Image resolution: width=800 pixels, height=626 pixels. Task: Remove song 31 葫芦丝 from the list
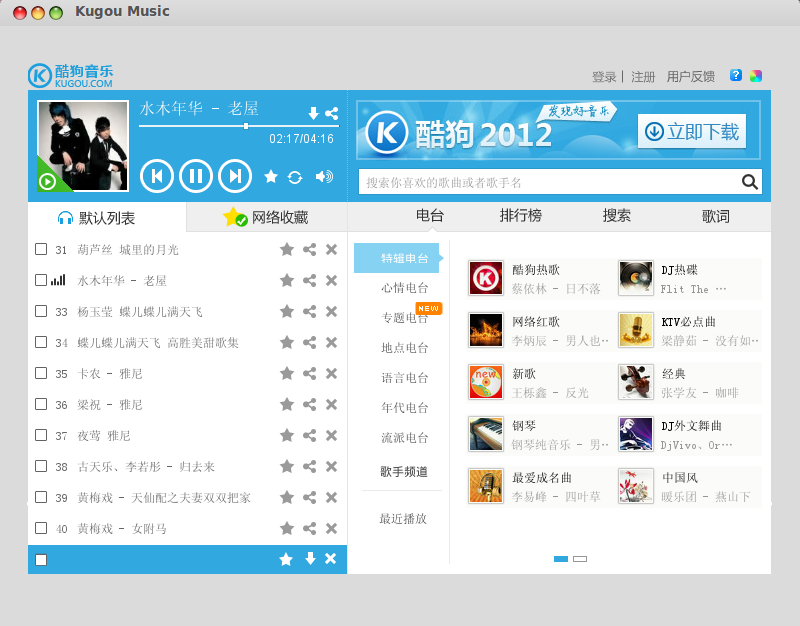click(x=332, y=249)
